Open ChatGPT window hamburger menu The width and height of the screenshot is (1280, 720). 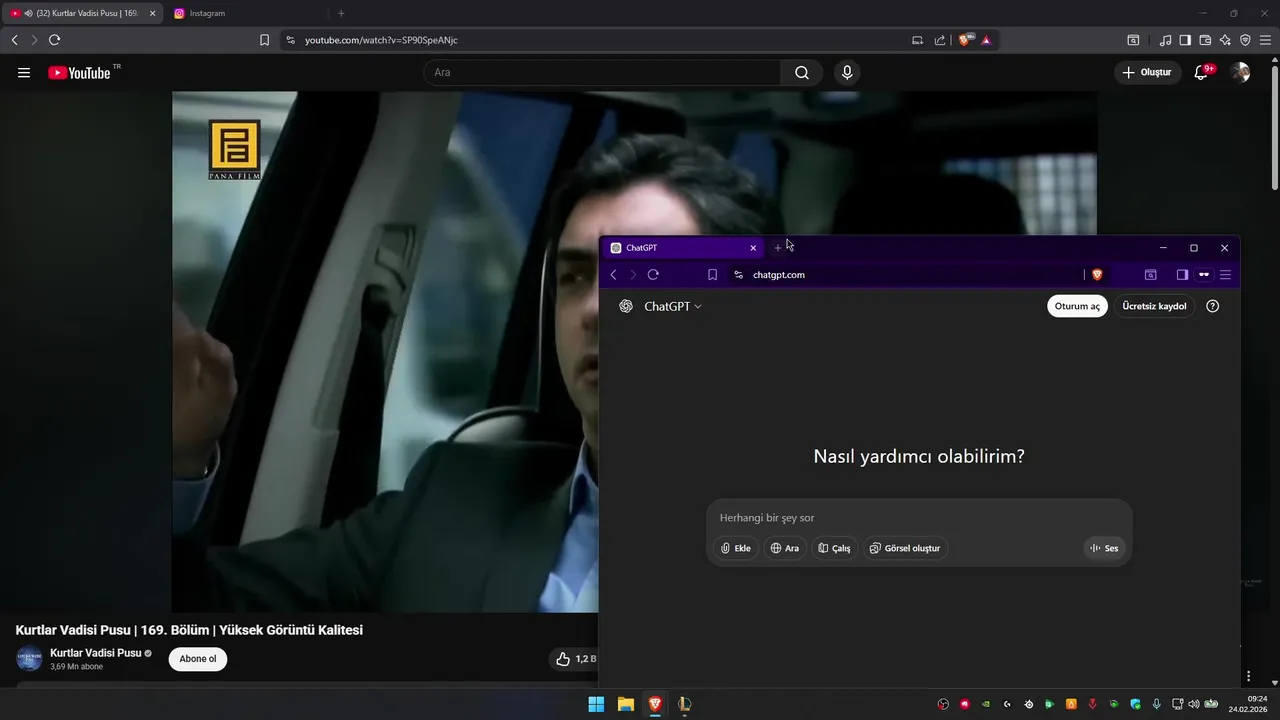click(1225, 274)
